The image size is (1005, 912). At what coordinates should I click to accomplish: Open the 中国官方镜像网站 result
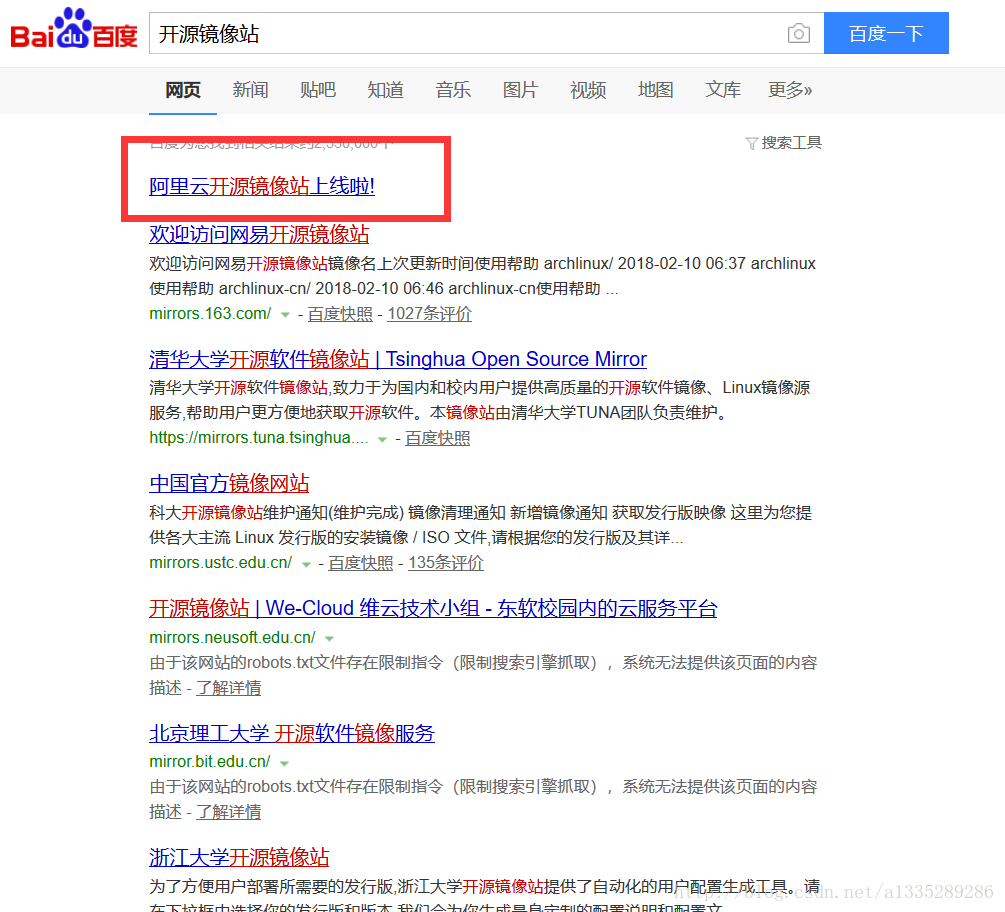coord(229,483)
